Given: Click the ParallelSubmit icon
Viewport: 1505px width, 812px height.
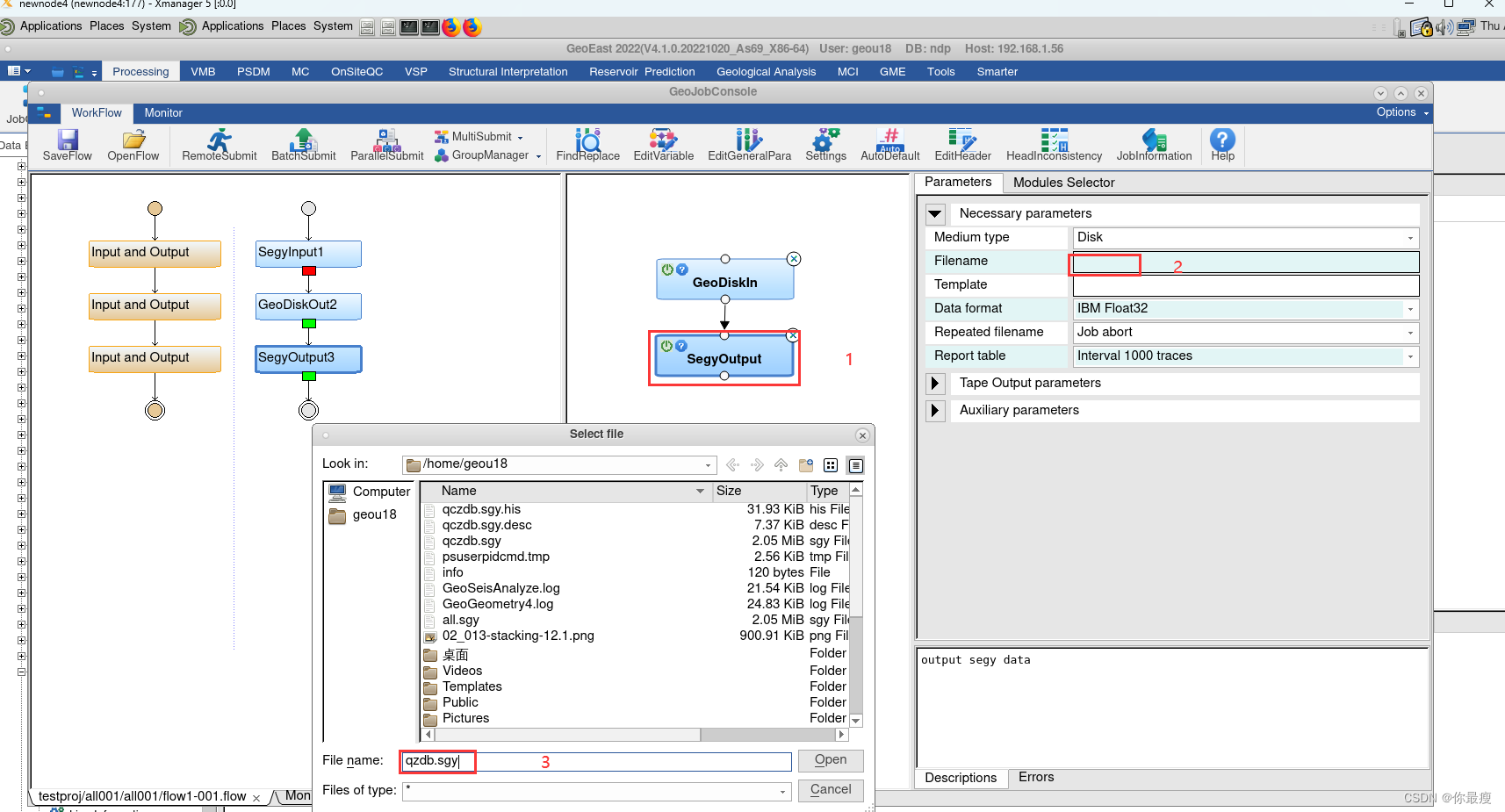Looking at the screenshot, I should pos(387,140).
